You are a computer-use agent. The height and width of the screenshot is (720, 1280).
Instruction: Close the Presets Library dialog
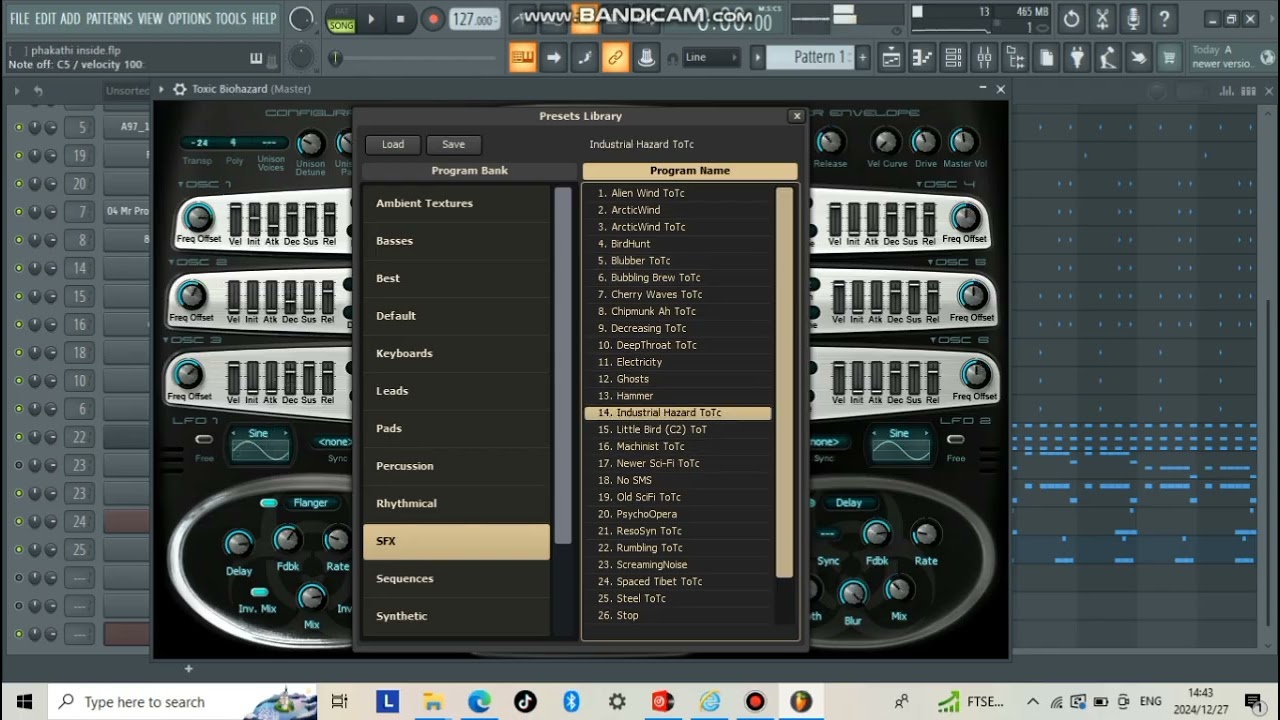[x=797, y=116]
